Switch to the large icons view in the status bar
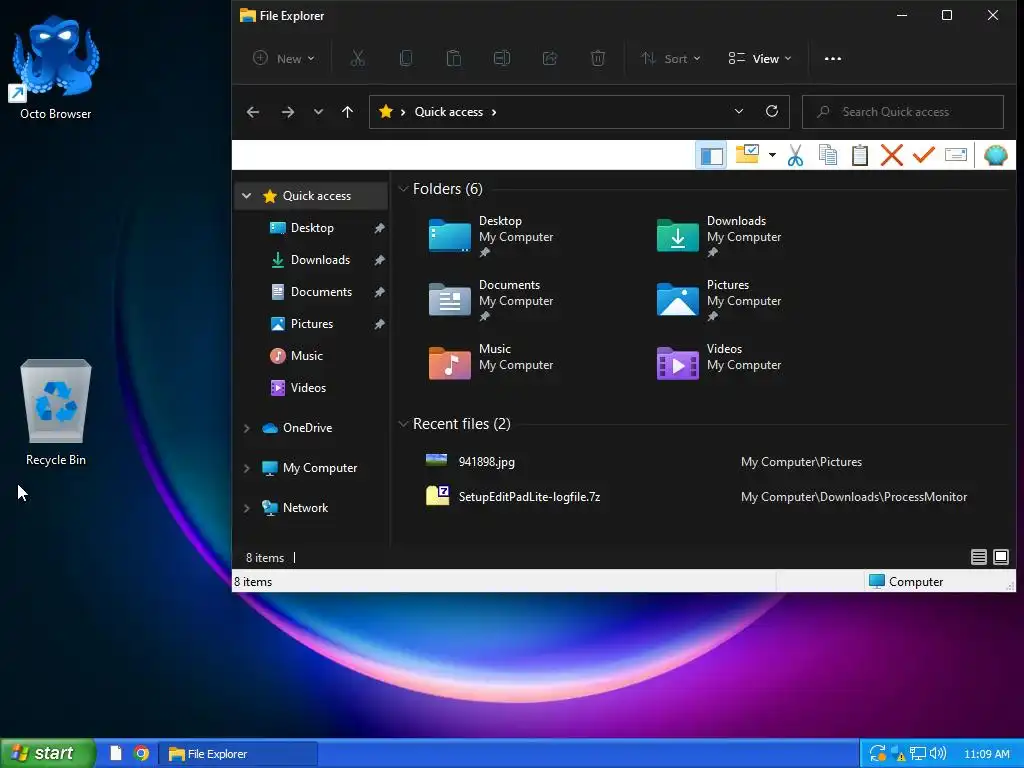Image resolution: width=1024 pixels, height=768 pixels. pos(1000,557)
